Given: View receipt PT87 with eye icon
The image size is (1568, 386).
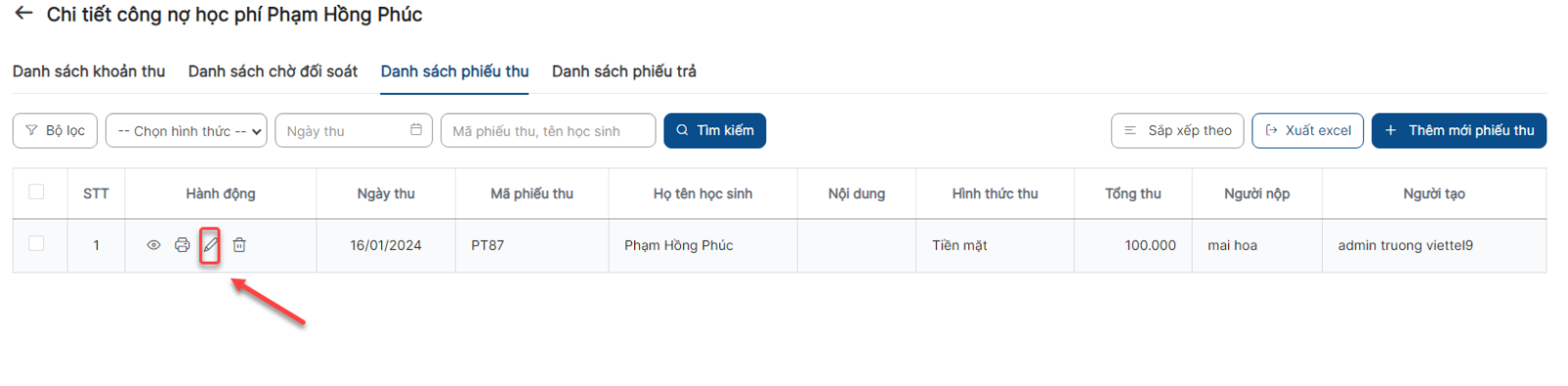Looking at the screenshot, I should click(154, 245).
